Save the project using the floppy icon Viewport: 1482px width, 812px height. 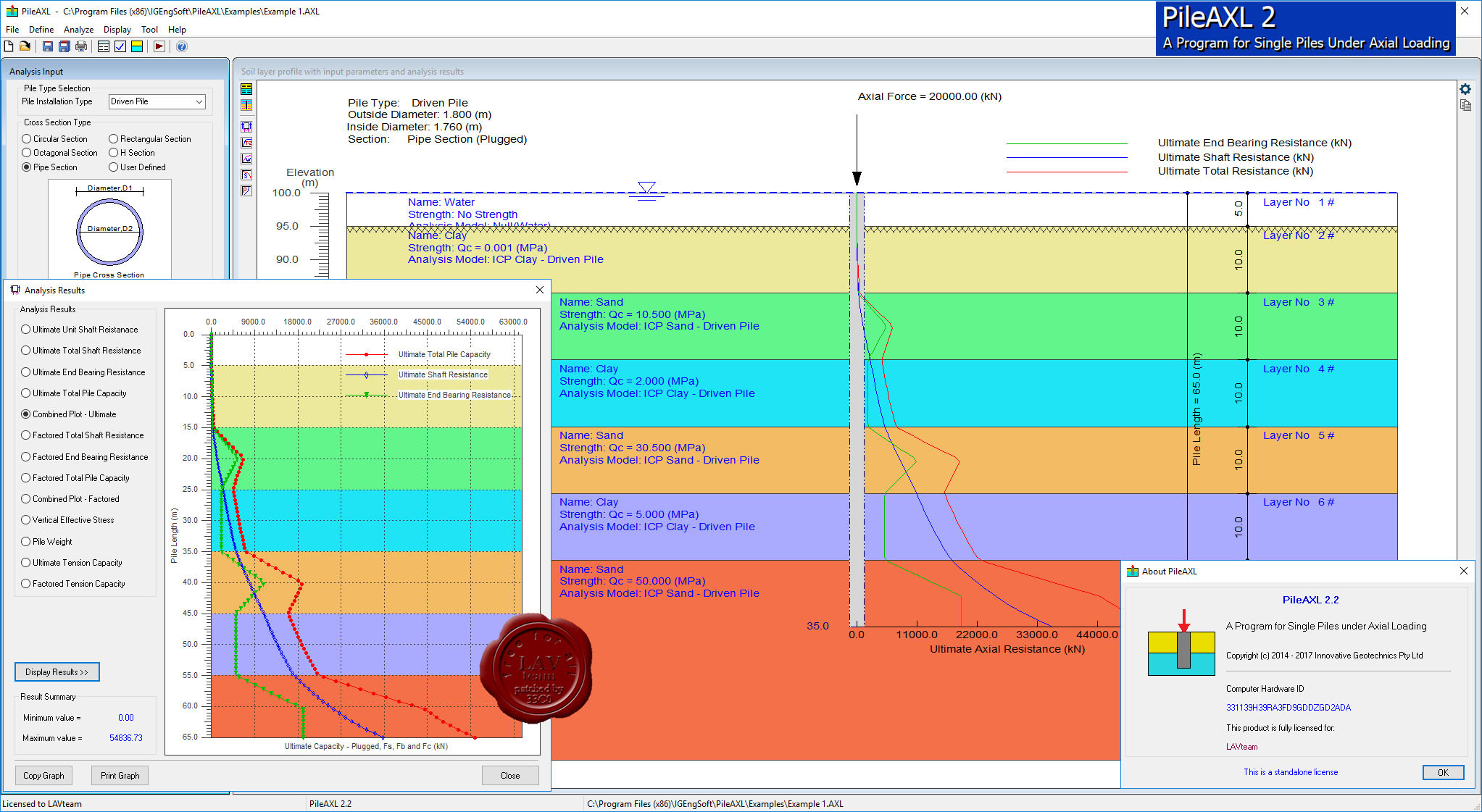pos(48,46)
